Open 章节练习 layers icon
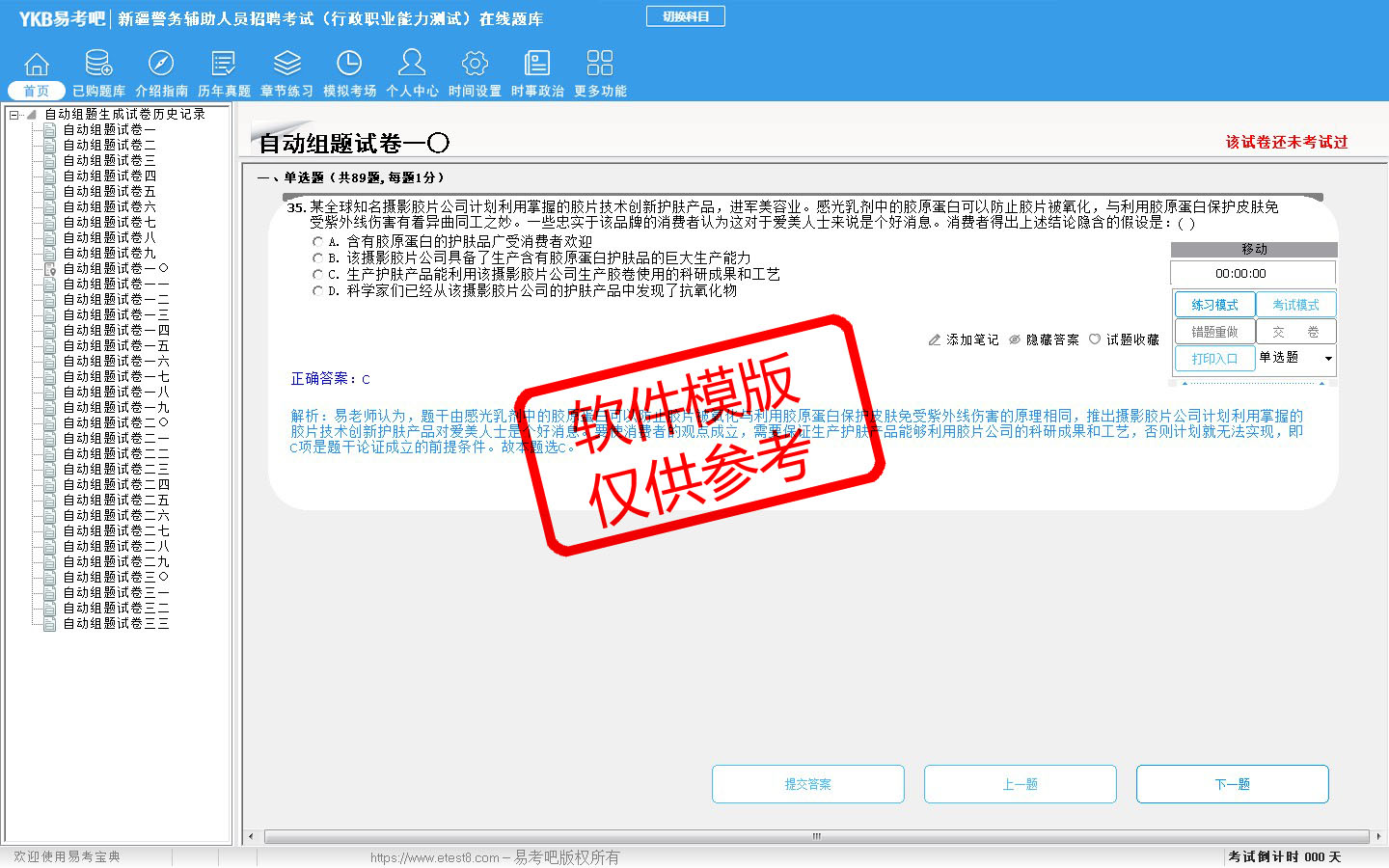 click(x=286, y=65)
